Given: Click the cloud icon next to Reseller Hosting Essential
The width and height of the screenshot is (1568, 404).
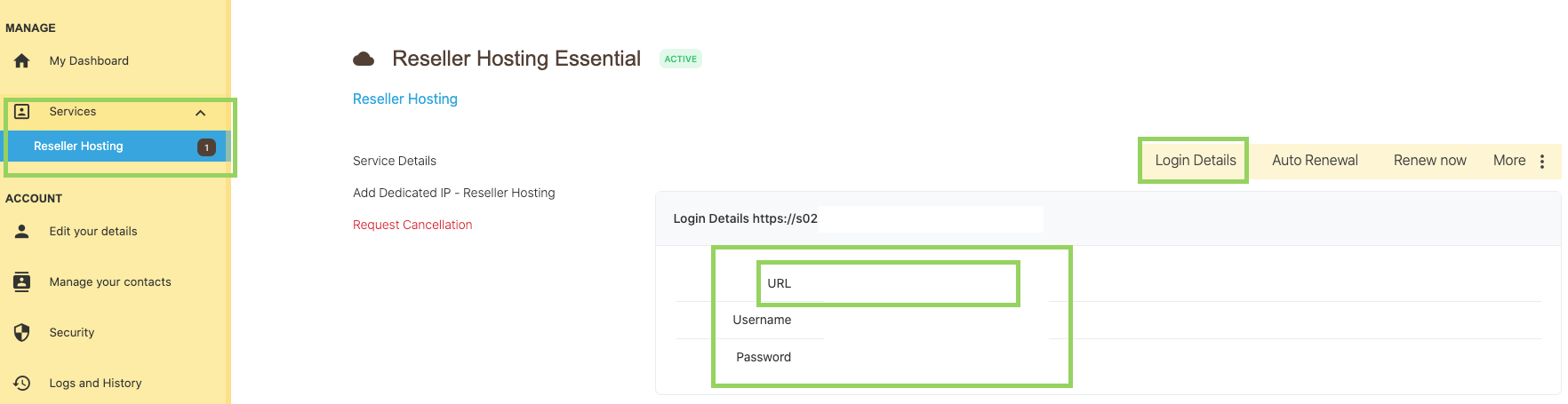Looking at the screenshot, I should [x=364, y=59].
